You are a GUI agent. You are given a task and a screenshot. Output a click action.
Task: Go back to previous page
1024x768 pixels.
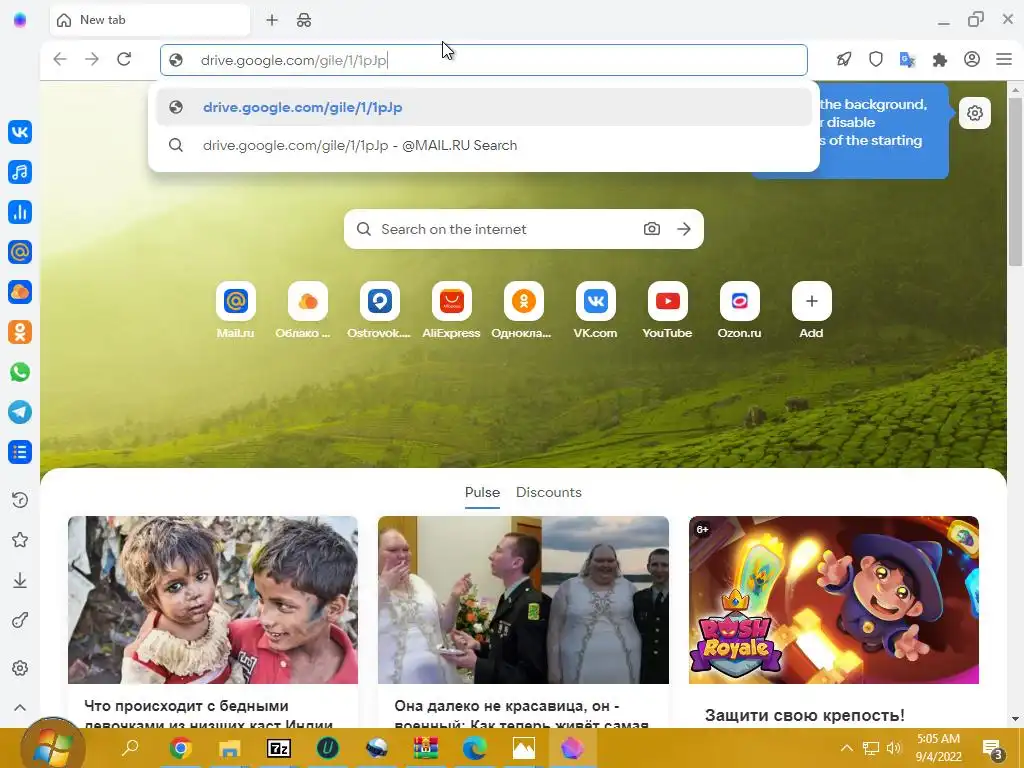[x=60, y=59]
